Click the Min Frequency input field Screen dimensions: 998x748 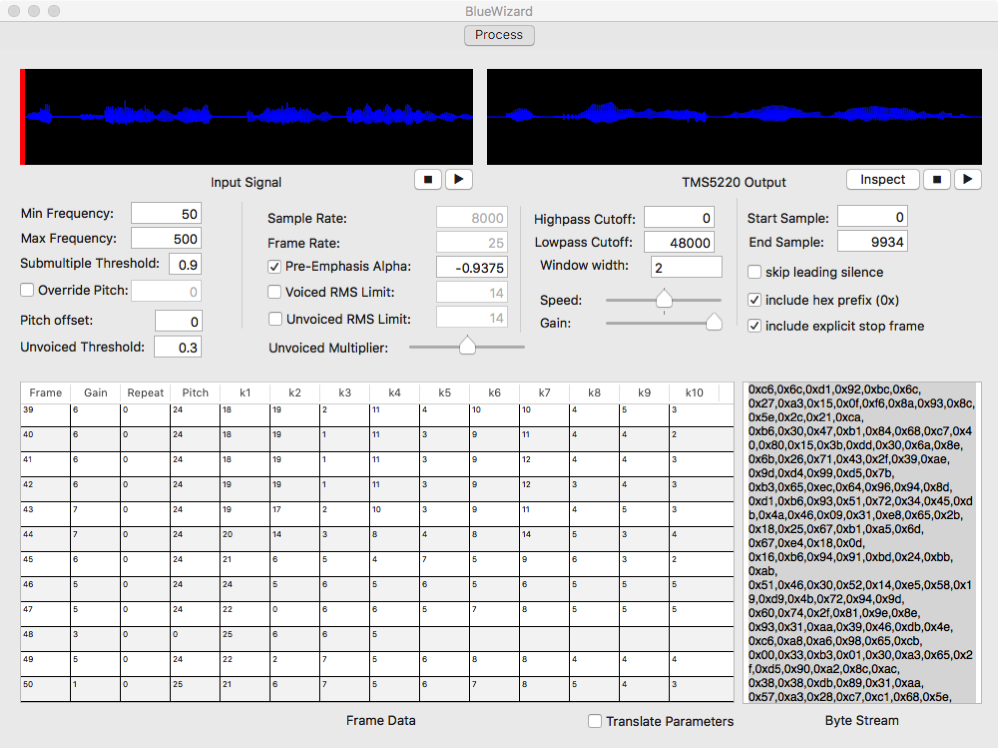coord(166,213)
